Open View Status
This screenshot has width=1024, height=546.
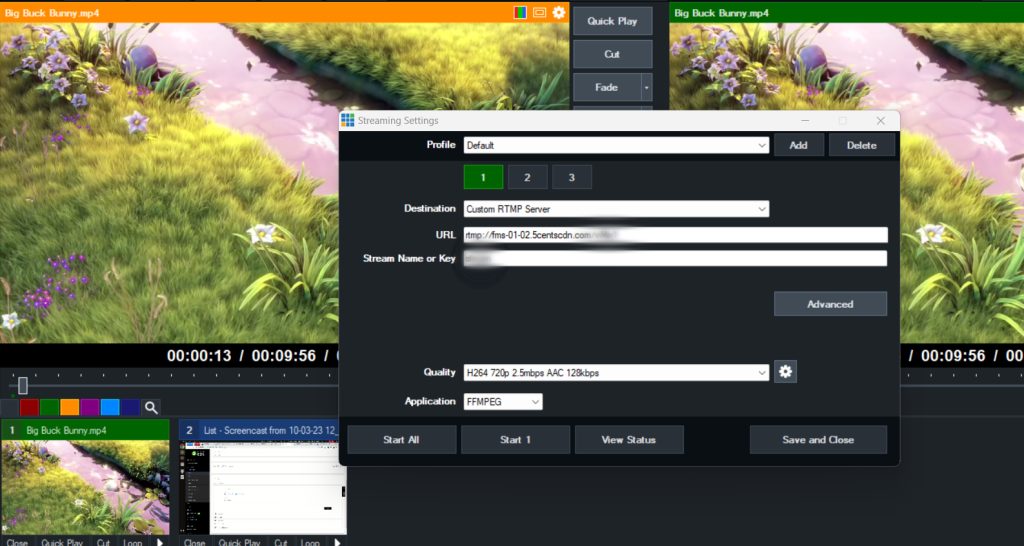(x=628, y=440)
